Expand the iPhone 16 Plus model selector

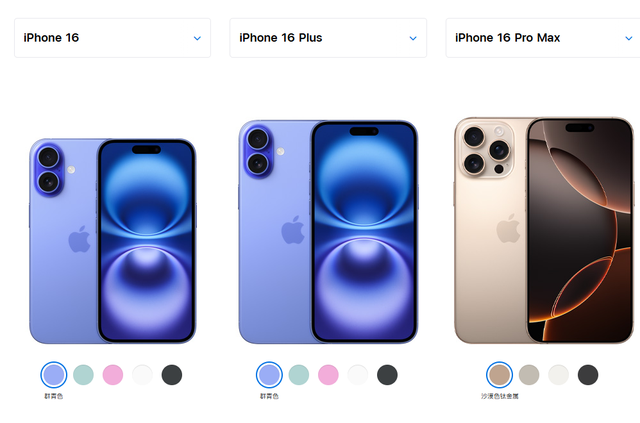tap(328, 38)
